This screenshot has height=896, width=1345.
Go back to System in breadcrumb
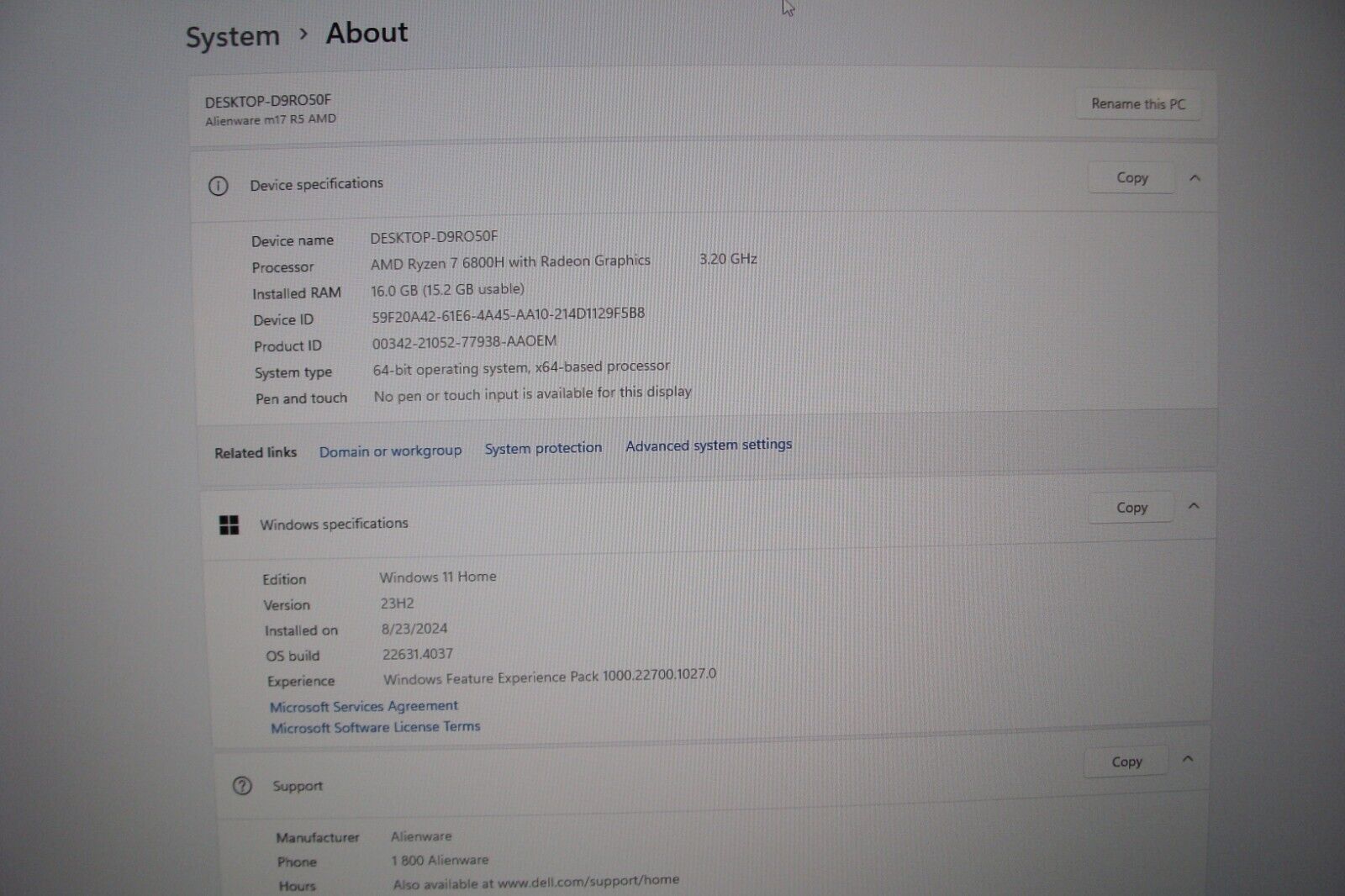click(x=233, y=37)
